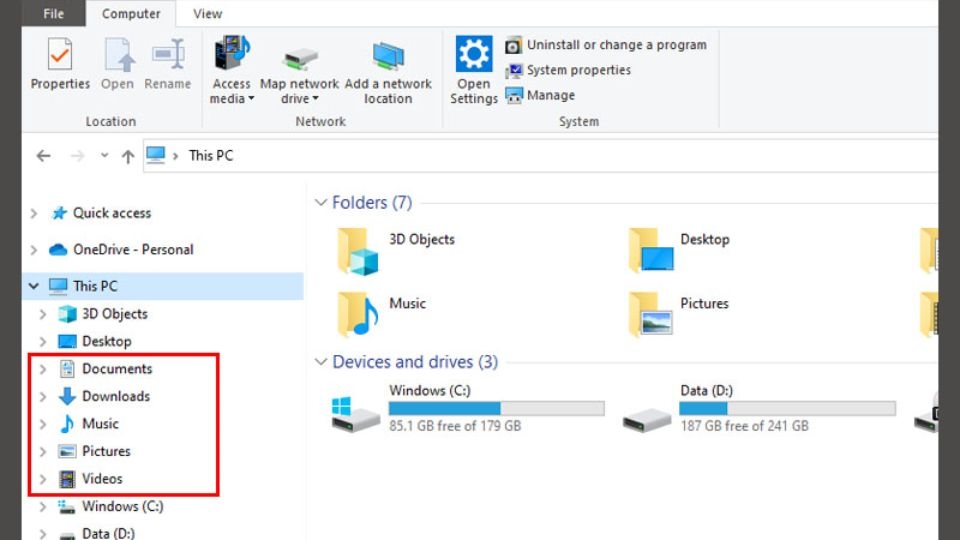Expand Quick access in navigation pane
This screenshot has height=540, width=960.
pos(34,213)
